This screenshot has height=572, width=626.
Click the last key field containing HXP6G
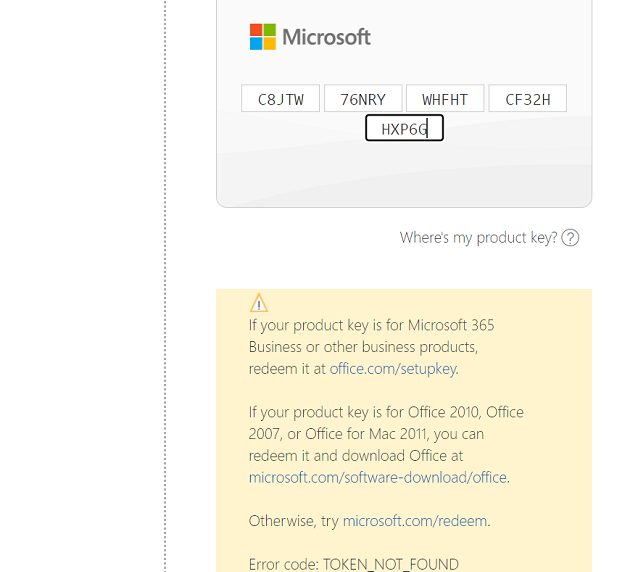pos(404,128)
